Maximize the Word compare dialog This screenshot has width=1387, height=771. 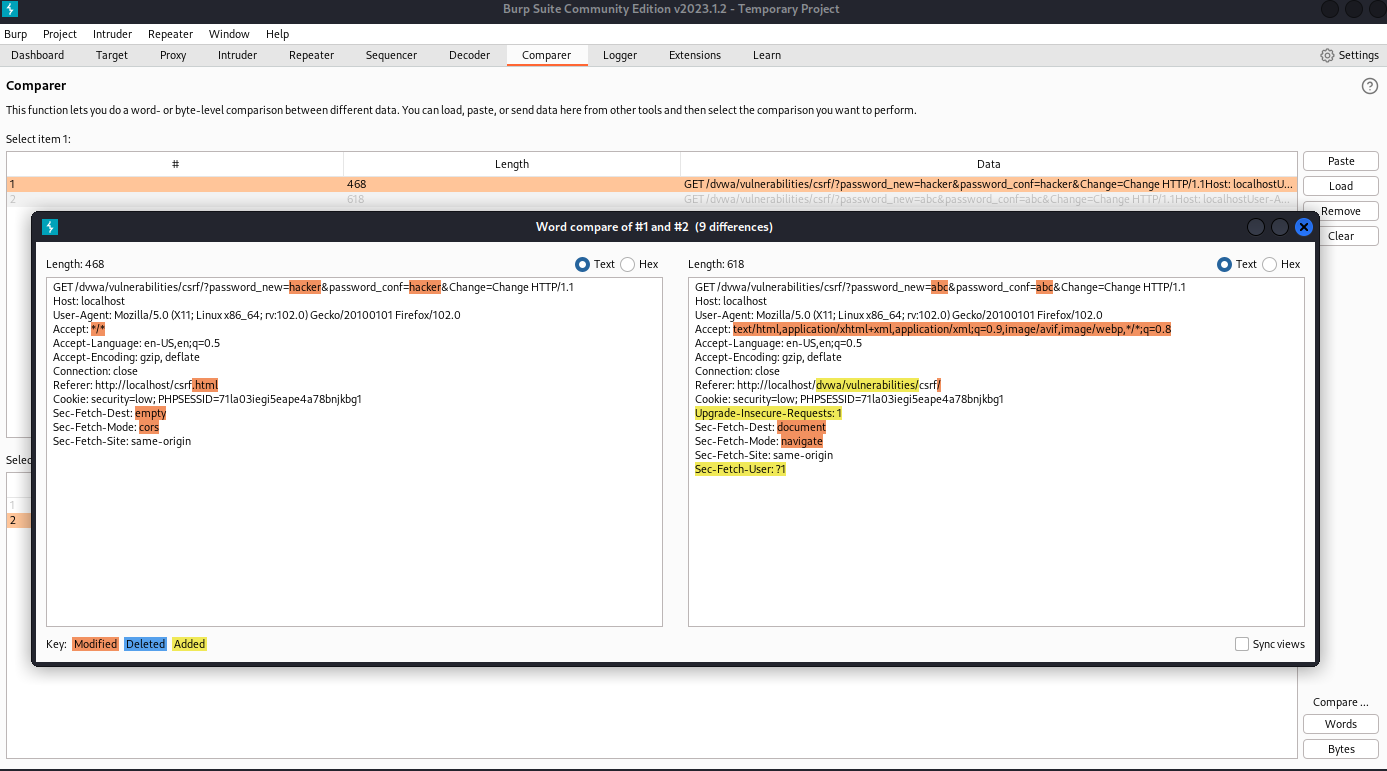tap(1280, 227)
